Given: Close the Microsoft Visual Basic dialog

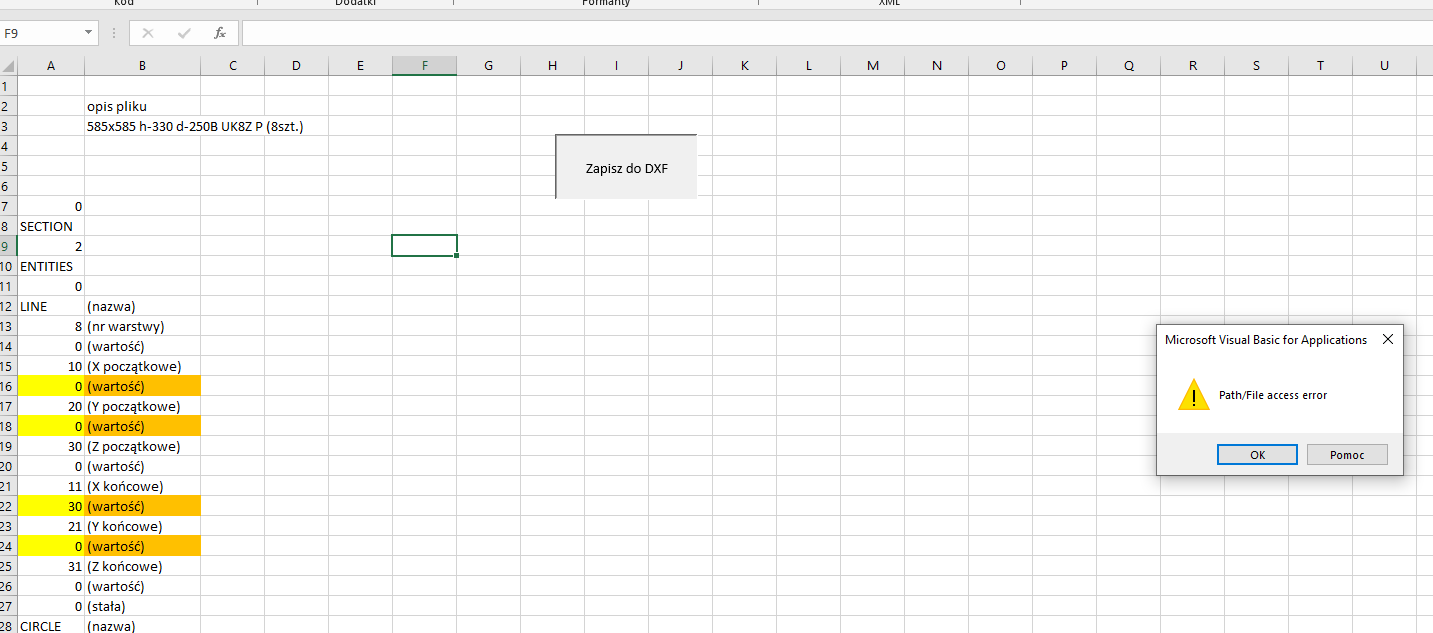Looking at the screenshot, I should pos(1387,340).
